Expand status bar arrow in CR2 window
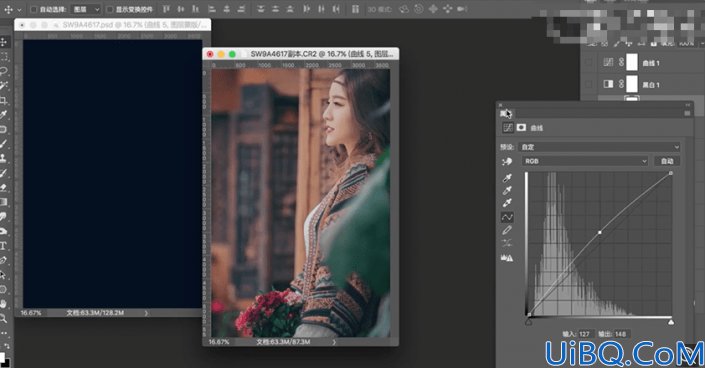Screen dimensions: 705x368 [334, 342]
